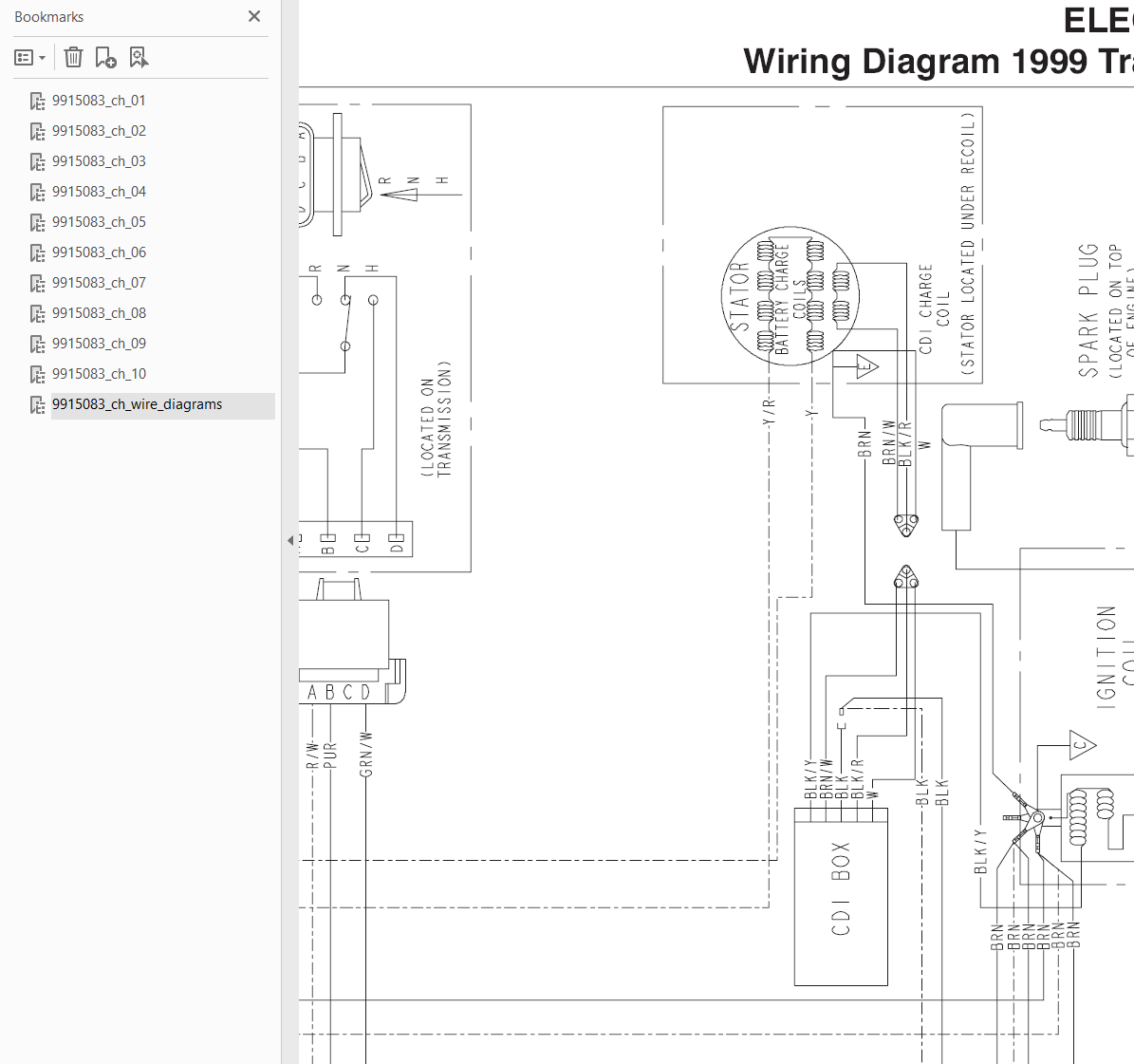Open the 9915083_ch_02 bookmark

click(x=99, y=131)
